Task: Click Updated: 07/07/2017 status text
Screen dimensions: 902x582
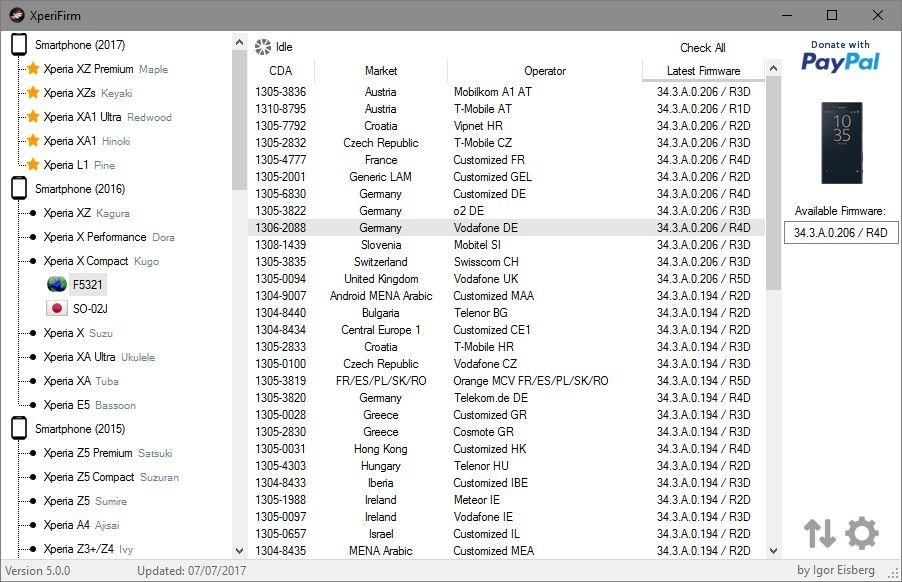Action: 191,570
